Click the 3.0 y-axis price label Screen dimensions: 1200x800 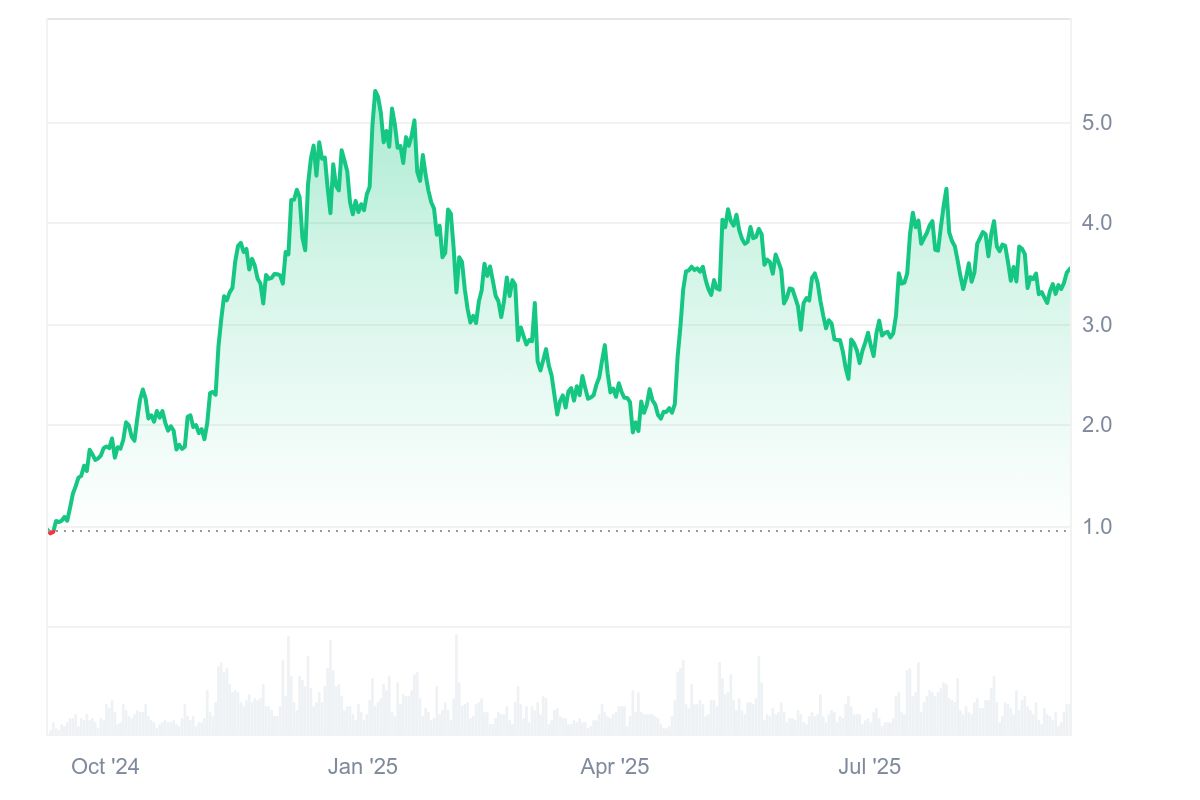(1097, 325)
